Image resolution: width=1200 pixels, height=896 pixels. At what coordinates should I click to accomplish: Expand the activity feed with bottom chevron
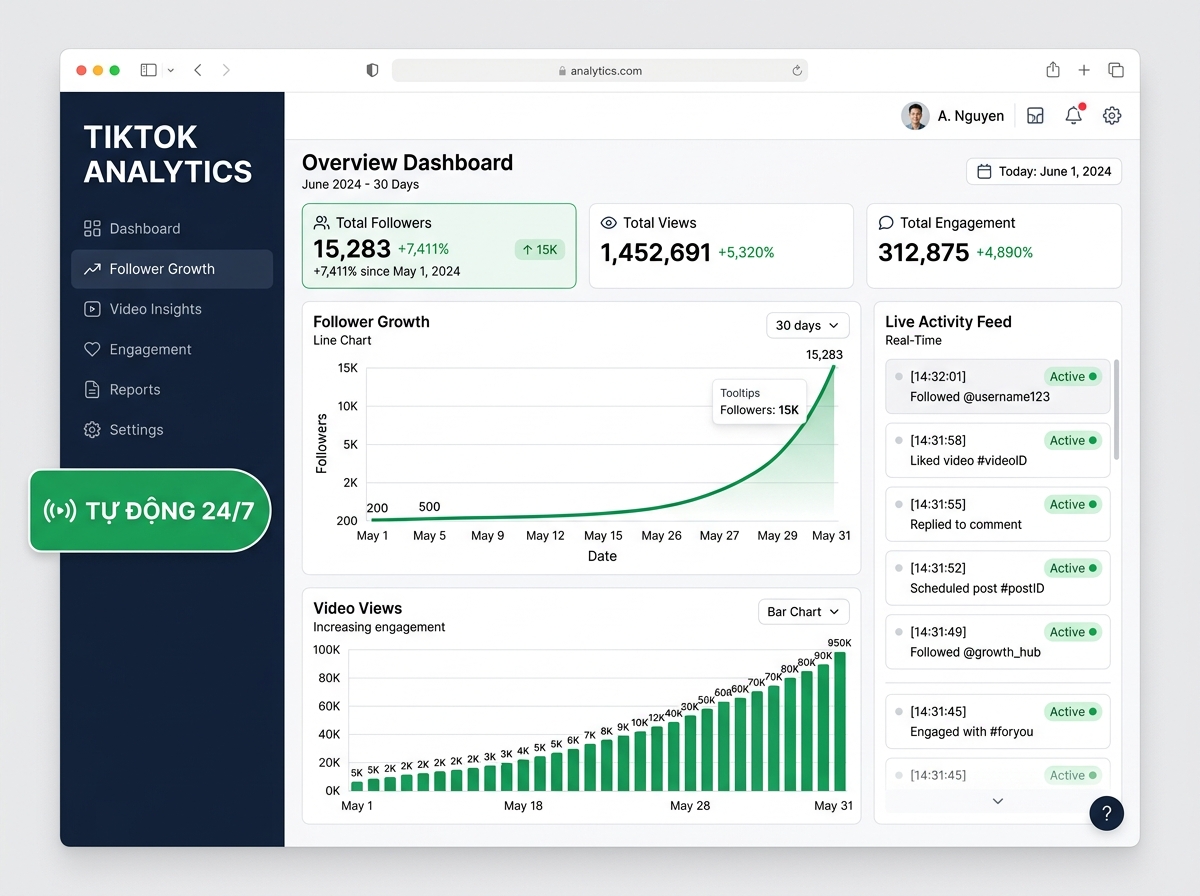(x=997, y=801)
